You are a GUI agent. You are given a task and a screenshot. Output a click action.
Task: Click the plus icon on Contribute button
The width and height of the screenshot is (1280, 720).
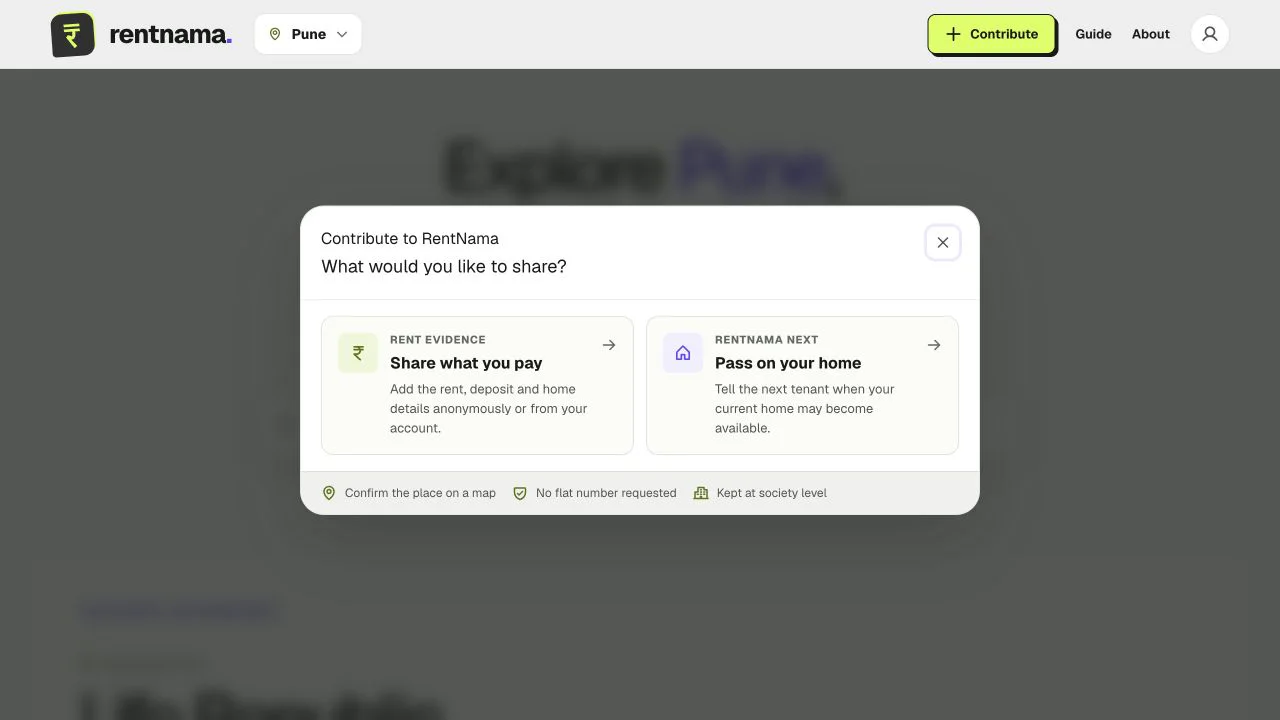(x=953, y=34)
